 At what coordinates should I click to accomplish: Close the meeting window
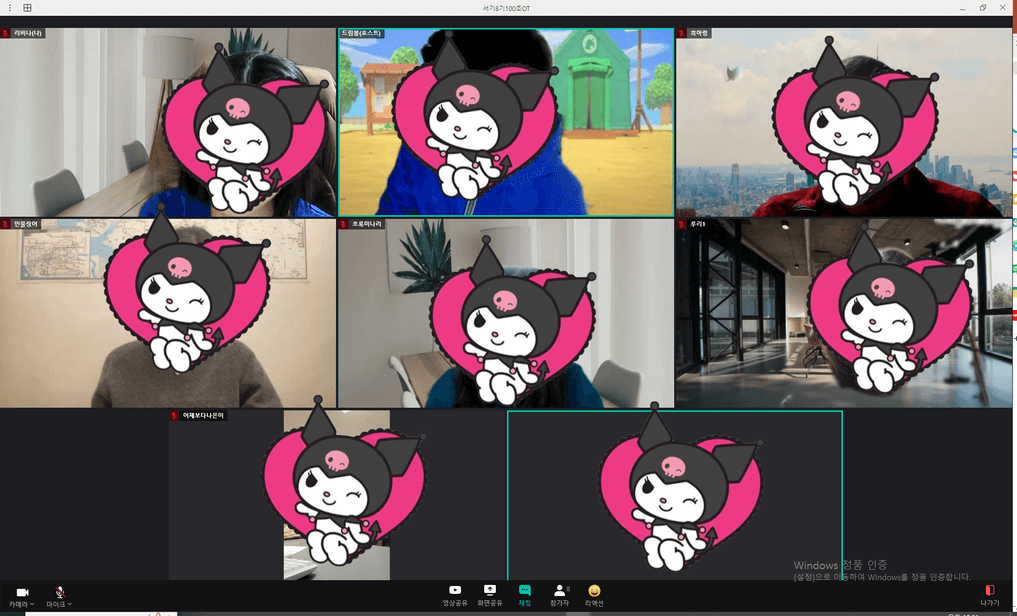pyautogui.click(x=1003, y=8)
